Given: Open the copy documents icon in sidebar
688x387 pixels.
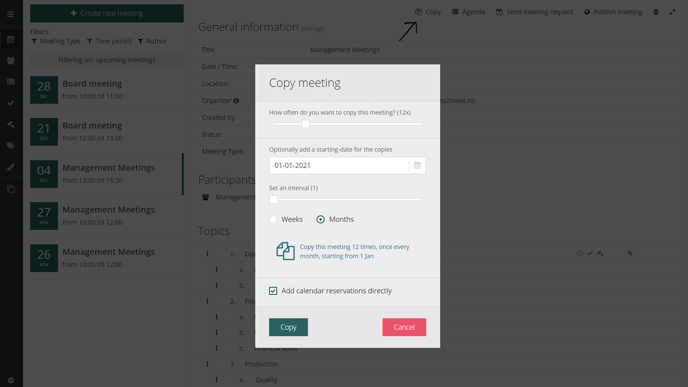Looking at the screenshot, I should click(11, 189).
